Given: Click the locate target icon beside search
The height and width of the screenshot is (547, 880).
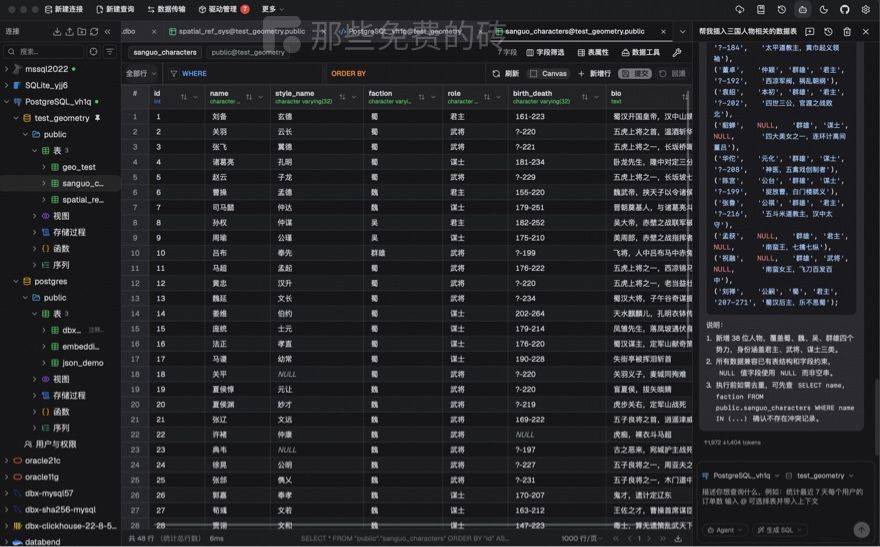Looking at the screenshot, I should click(93, 52).
